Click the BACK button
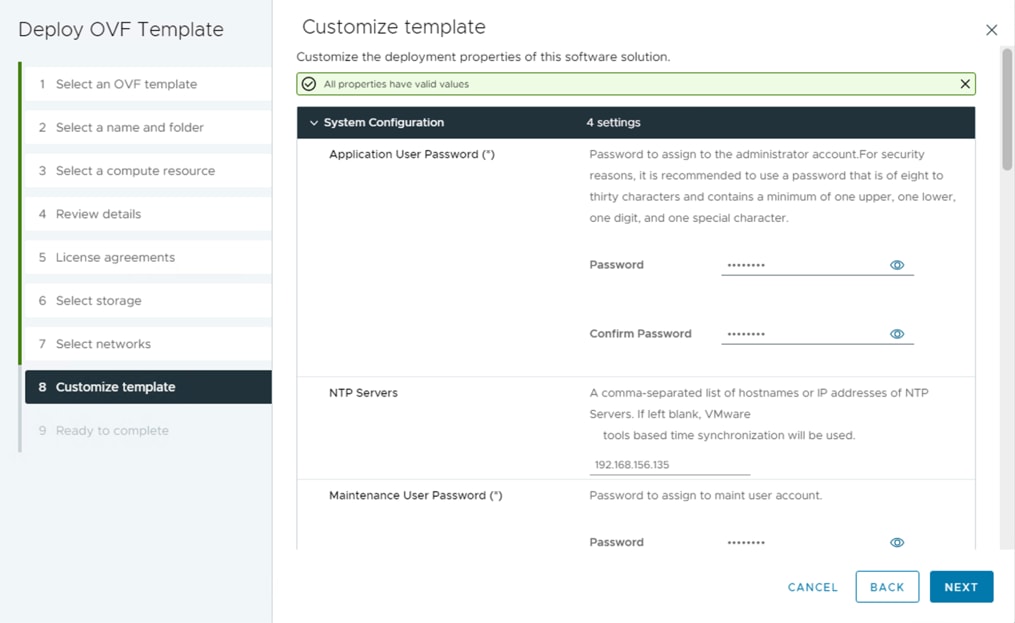1015x623 pixels. (887, 587)
